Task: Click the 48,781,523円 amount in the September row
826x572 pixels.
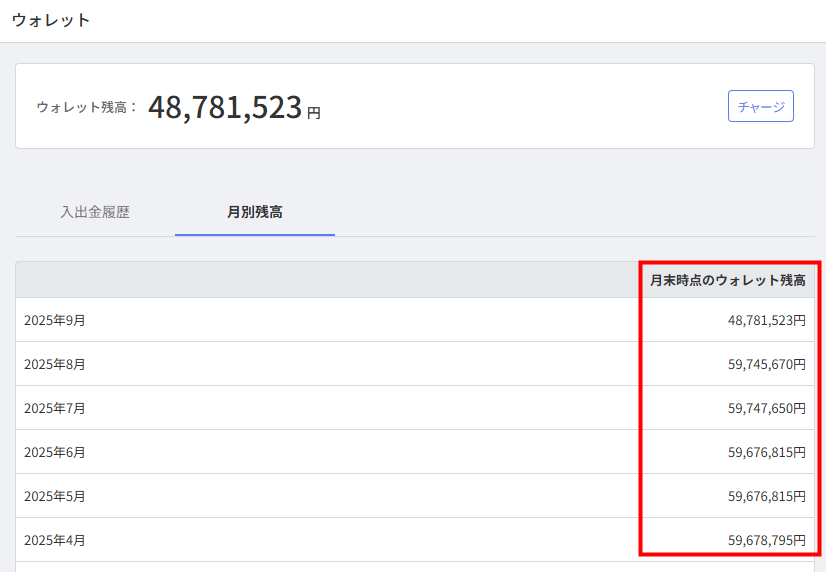Action: pyautogui.click(x=766, y=321)
